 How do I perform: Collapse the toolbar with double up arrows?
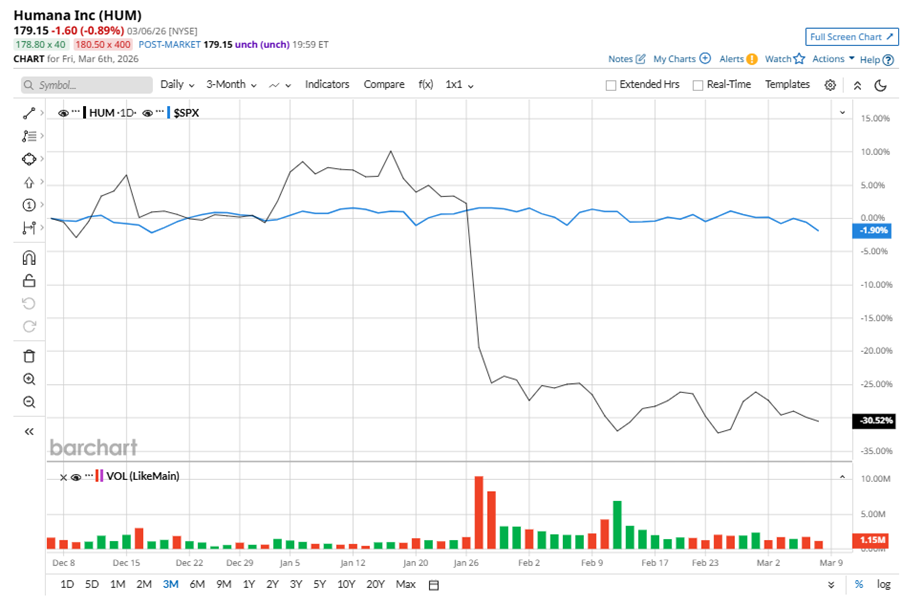coord(857,85)
